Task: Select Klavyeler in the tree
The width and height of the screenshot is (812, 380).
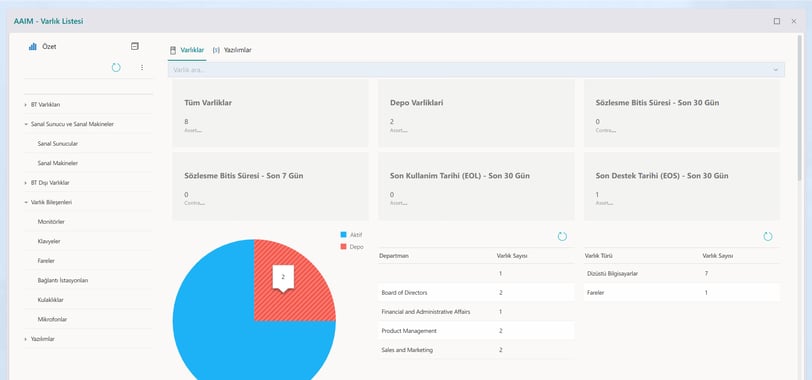Action: [49, 241]
